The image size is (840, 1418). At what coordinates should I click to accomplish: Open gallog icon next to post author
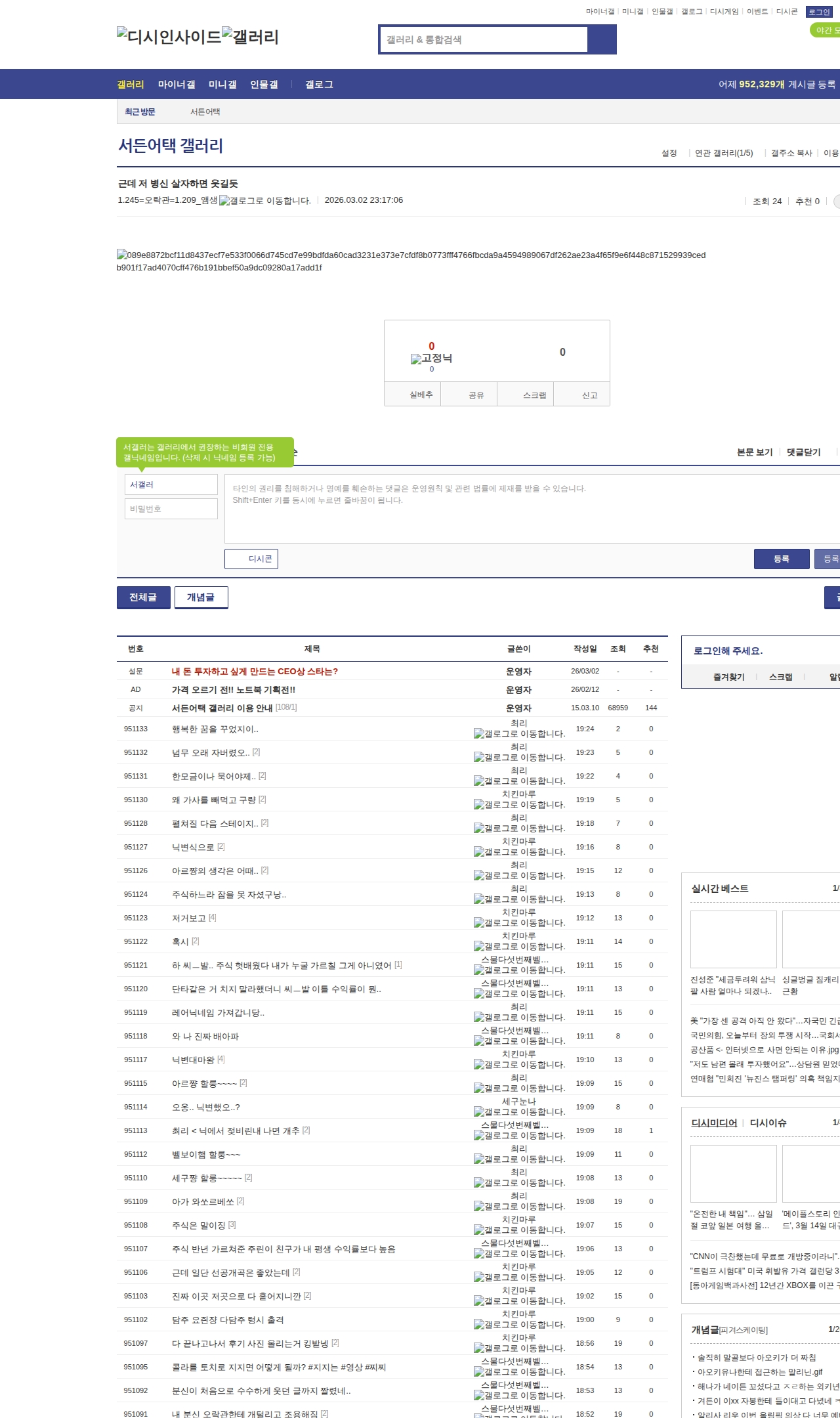225,201
